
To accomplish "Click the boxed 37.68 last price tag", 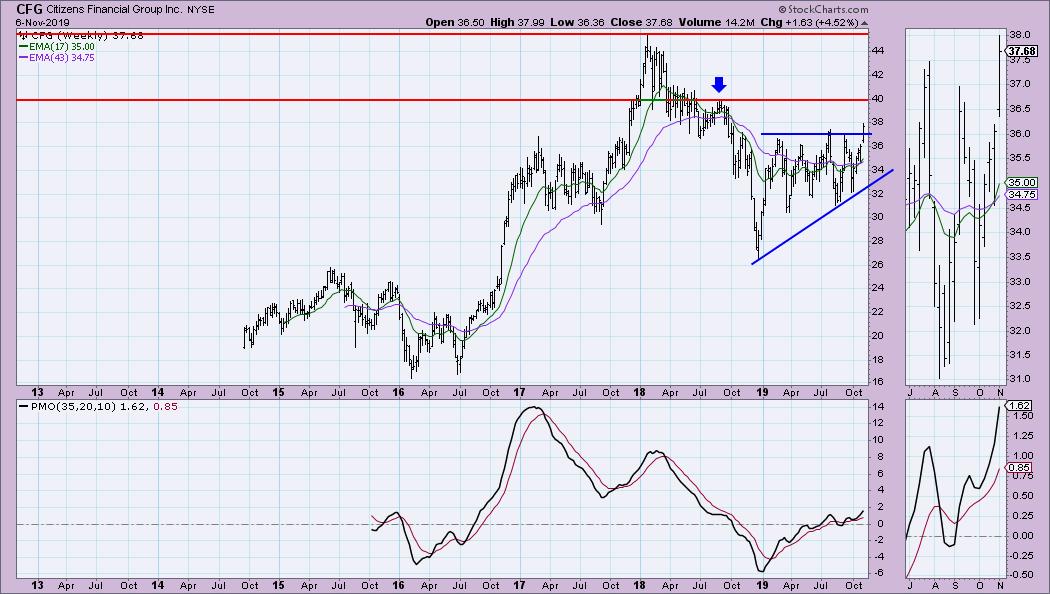I will click(x=1022, y=51).
